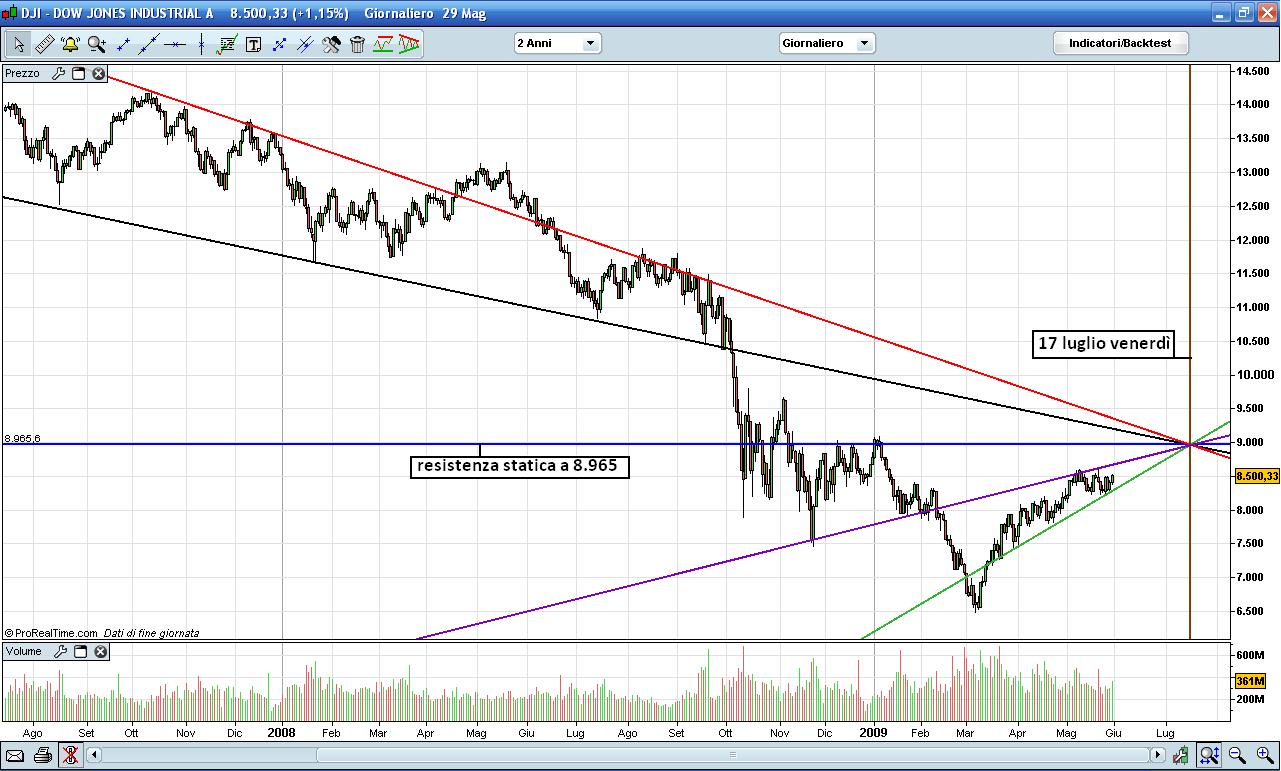Click the printer icon
Image resolution: width=1281 pixels, height=771 pixels.
tap(42, 755)
